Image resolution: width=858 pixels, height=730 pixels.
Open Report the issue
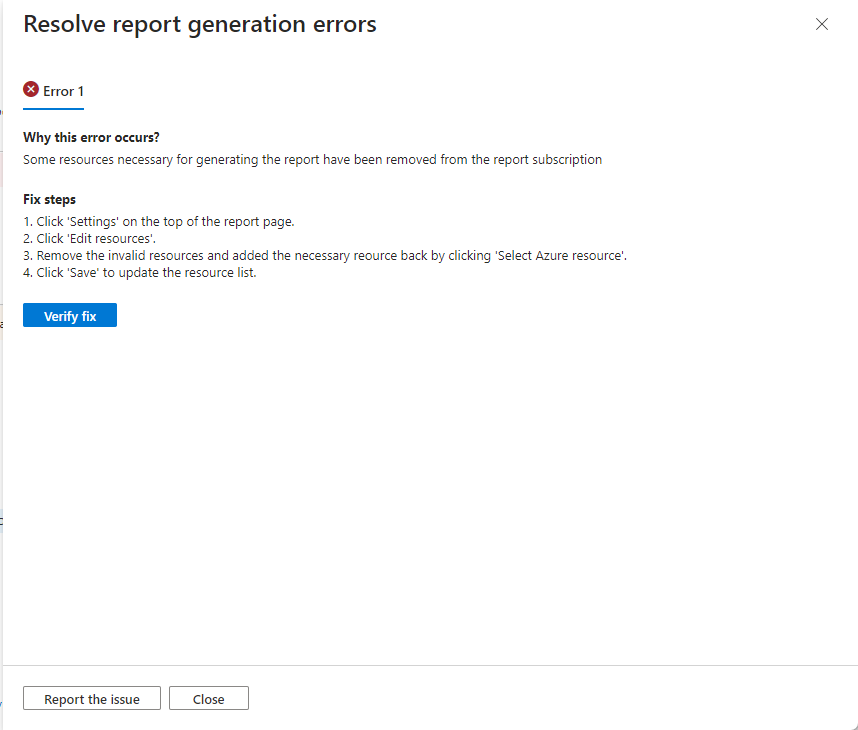tap(92, 699)
